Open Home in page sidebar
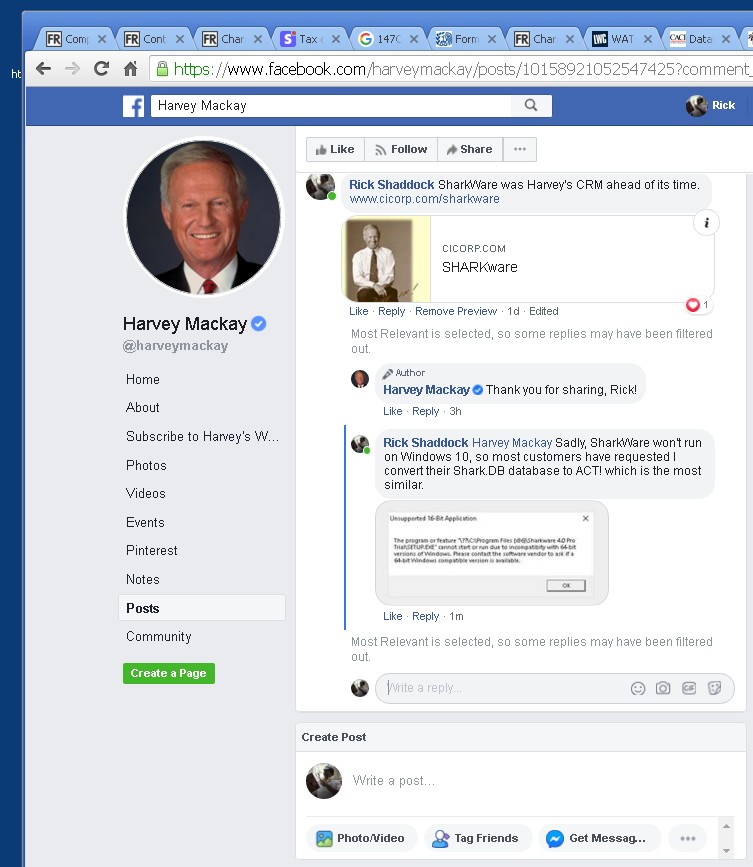Screen dimensions: 753x867 (x=143, y=379)
